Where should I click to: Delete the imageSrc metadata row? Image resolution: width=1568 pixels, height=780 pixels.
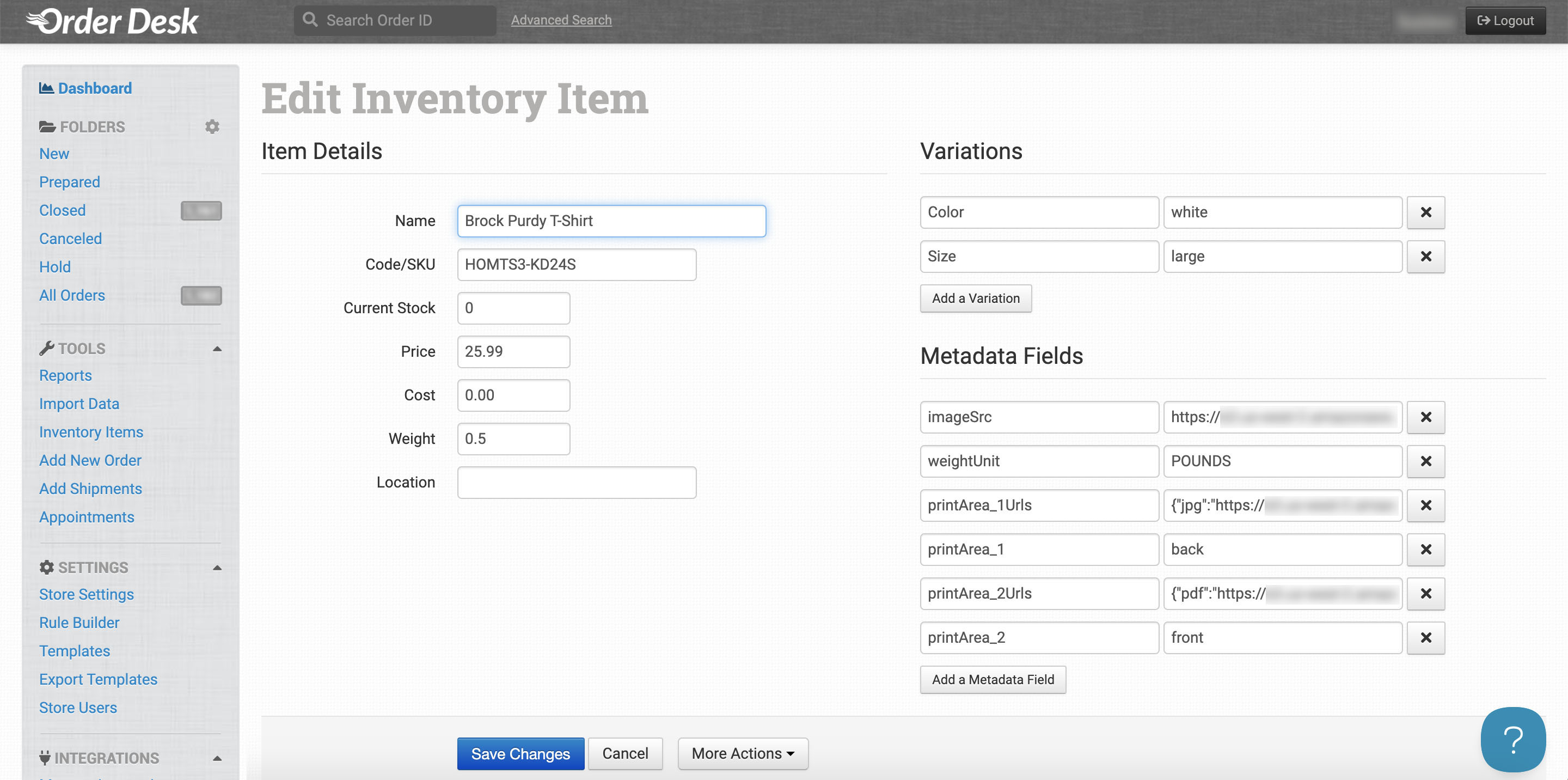tap(1425, 417)
